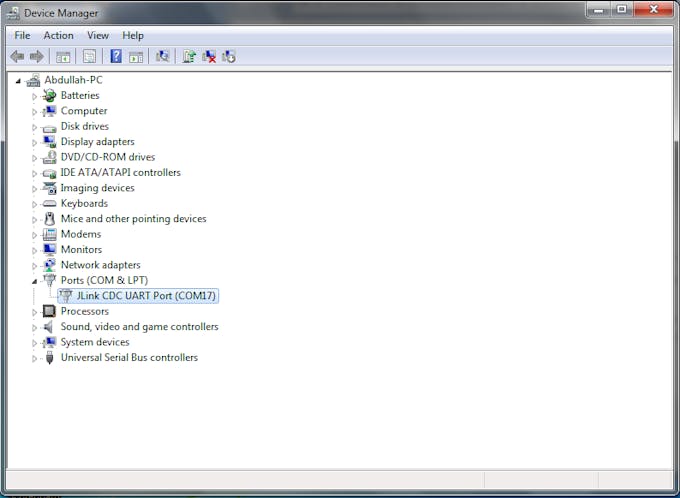Screen dimensions: 680x498
Task: Select the System devices icon
Action: click(x=49, y=342)
